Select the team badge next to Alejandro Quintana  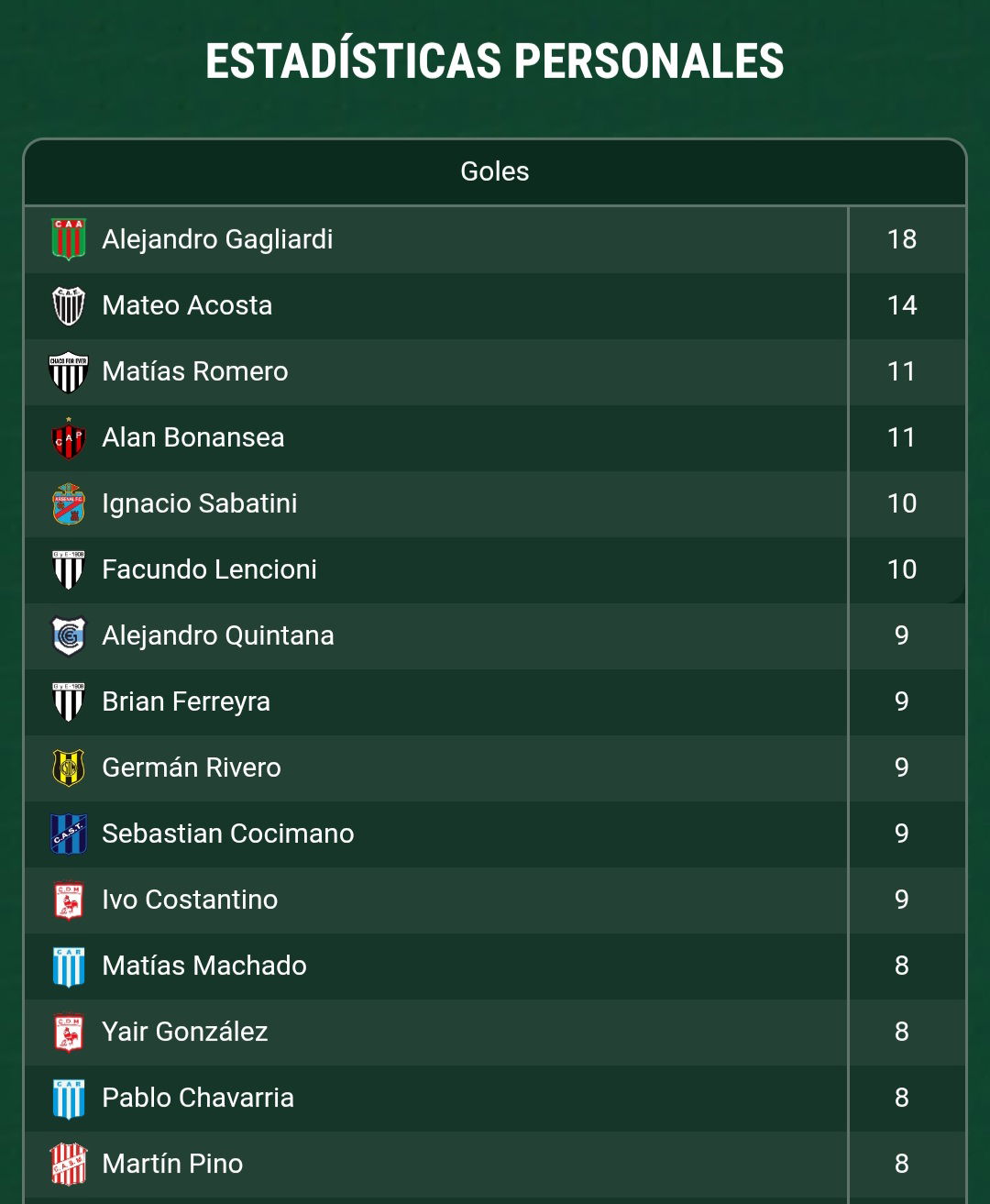pyautogui.click(x=69, y=635)
